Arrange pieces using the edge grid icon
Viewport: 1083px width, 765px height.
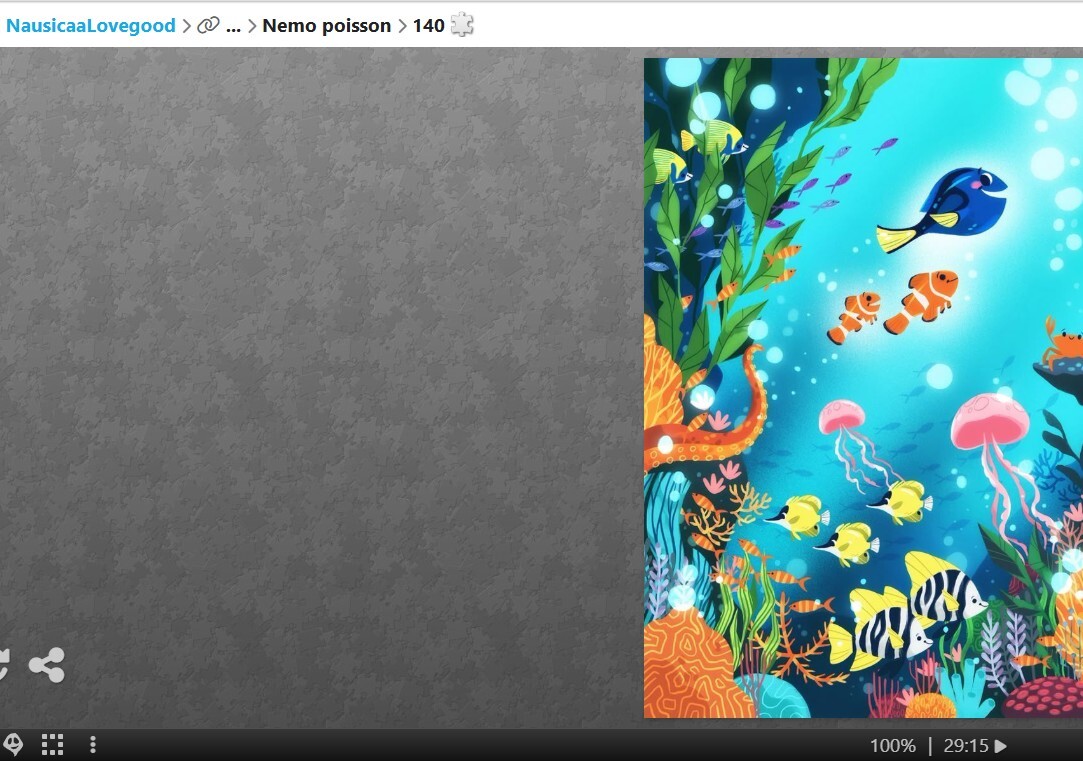52,744
